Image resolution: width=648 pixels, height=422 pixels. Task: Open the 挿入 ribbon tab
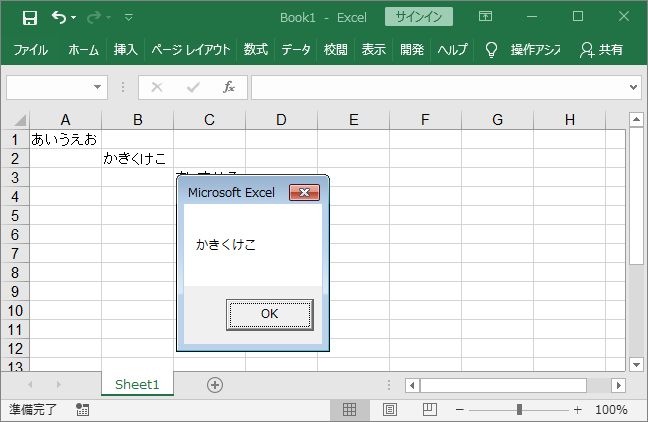tap(126, 49)
